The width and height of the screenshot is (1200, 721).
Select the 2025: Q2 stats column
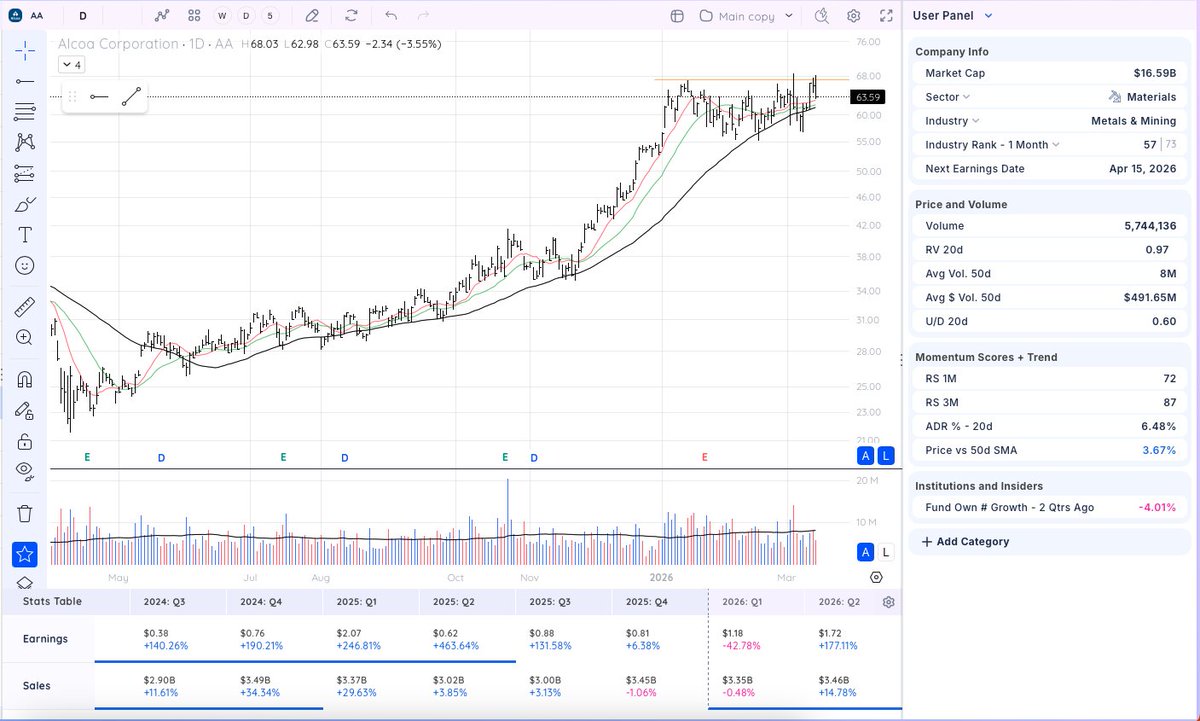456,602
